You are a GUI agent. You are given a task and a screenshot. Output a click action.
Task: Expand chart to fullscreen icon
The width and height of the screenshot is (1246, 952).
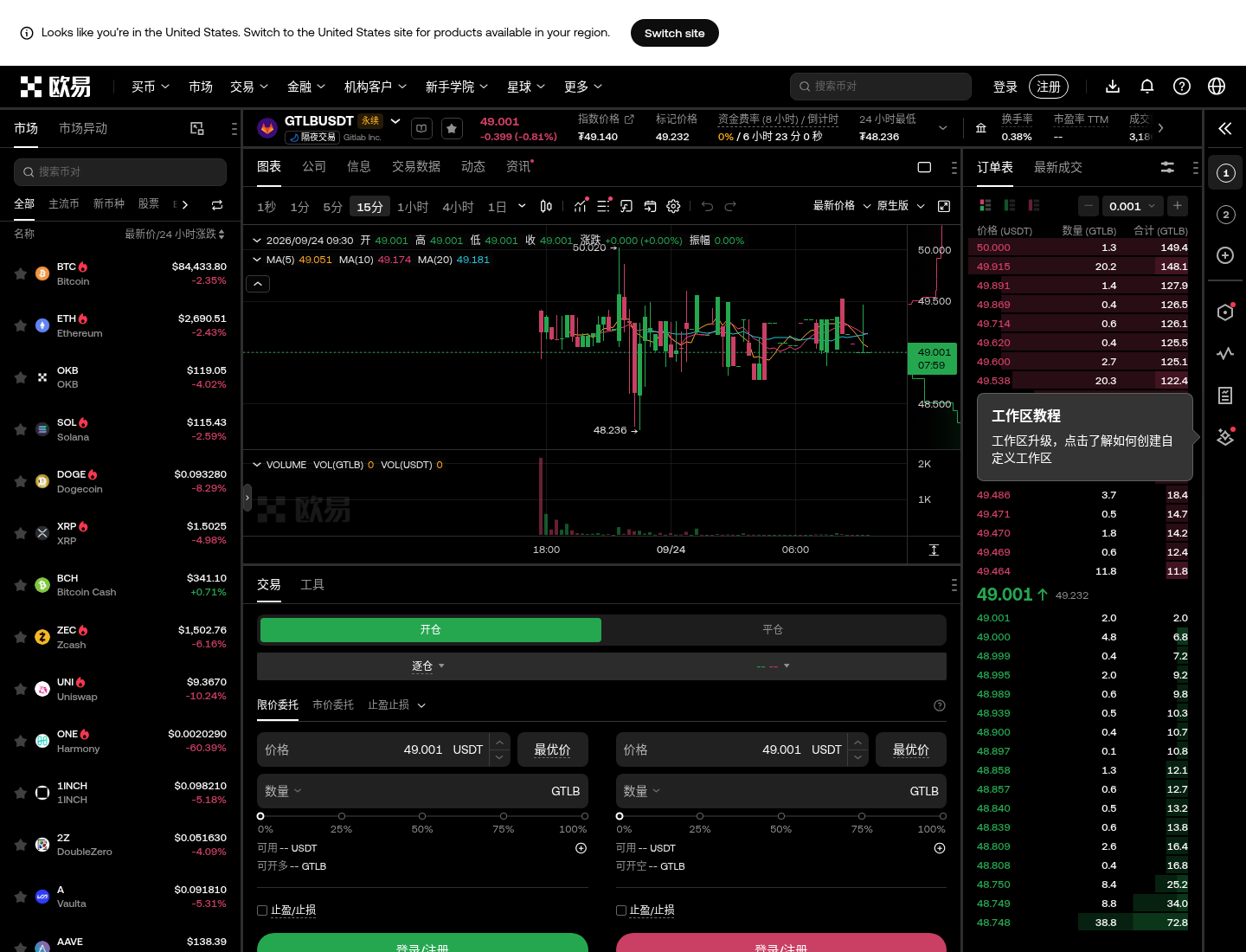[944, 206]
